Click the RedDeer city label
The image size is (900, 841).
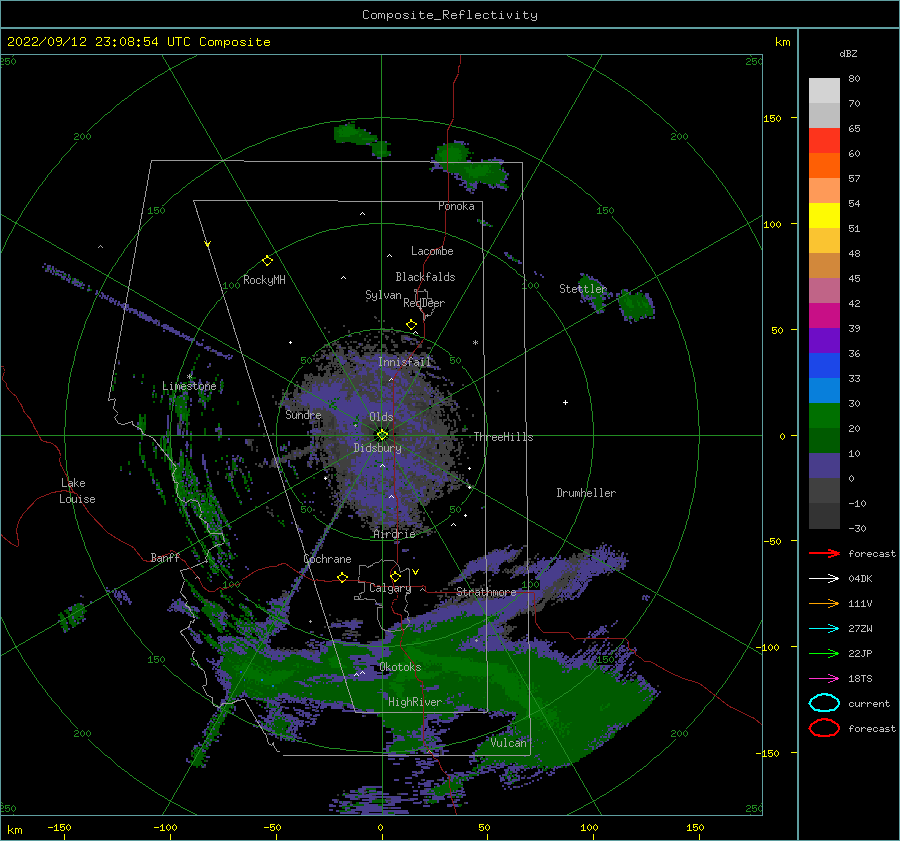(424, 303)
